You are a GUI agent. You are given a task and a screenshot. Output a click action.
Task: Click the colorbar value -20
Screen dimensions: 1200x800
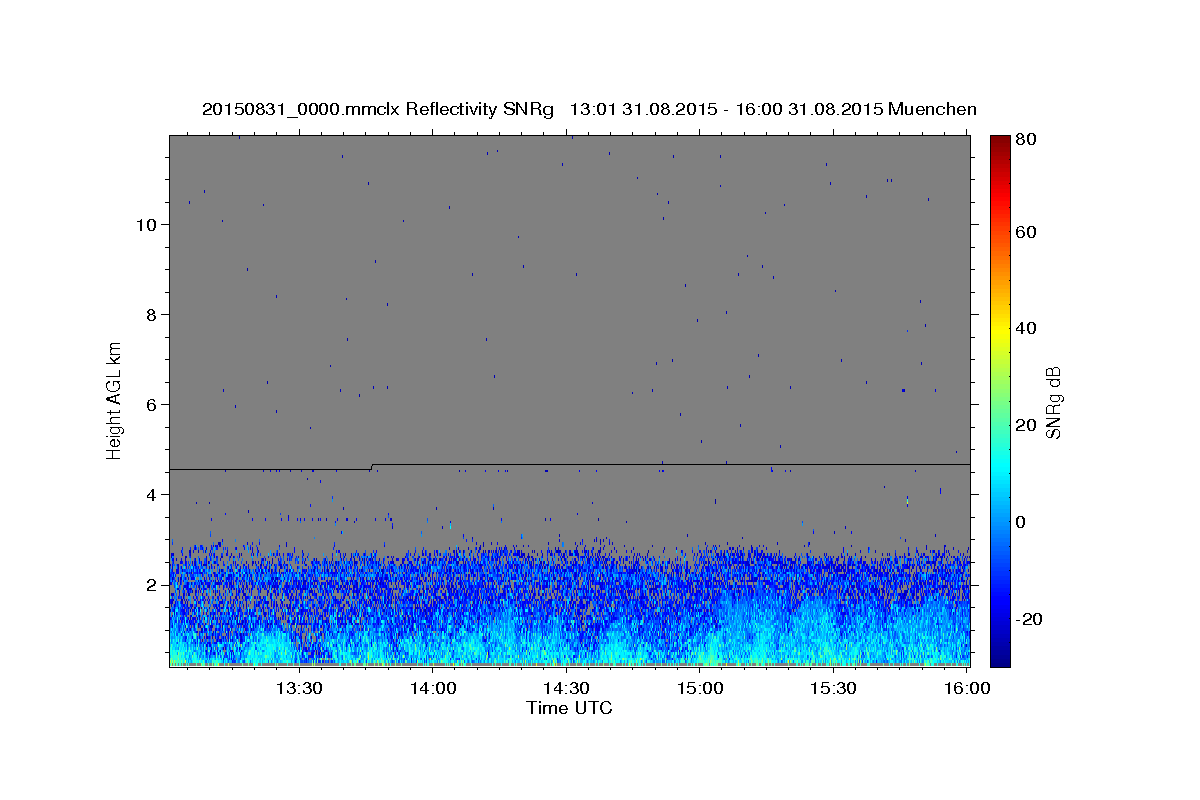pos(1029,619)
